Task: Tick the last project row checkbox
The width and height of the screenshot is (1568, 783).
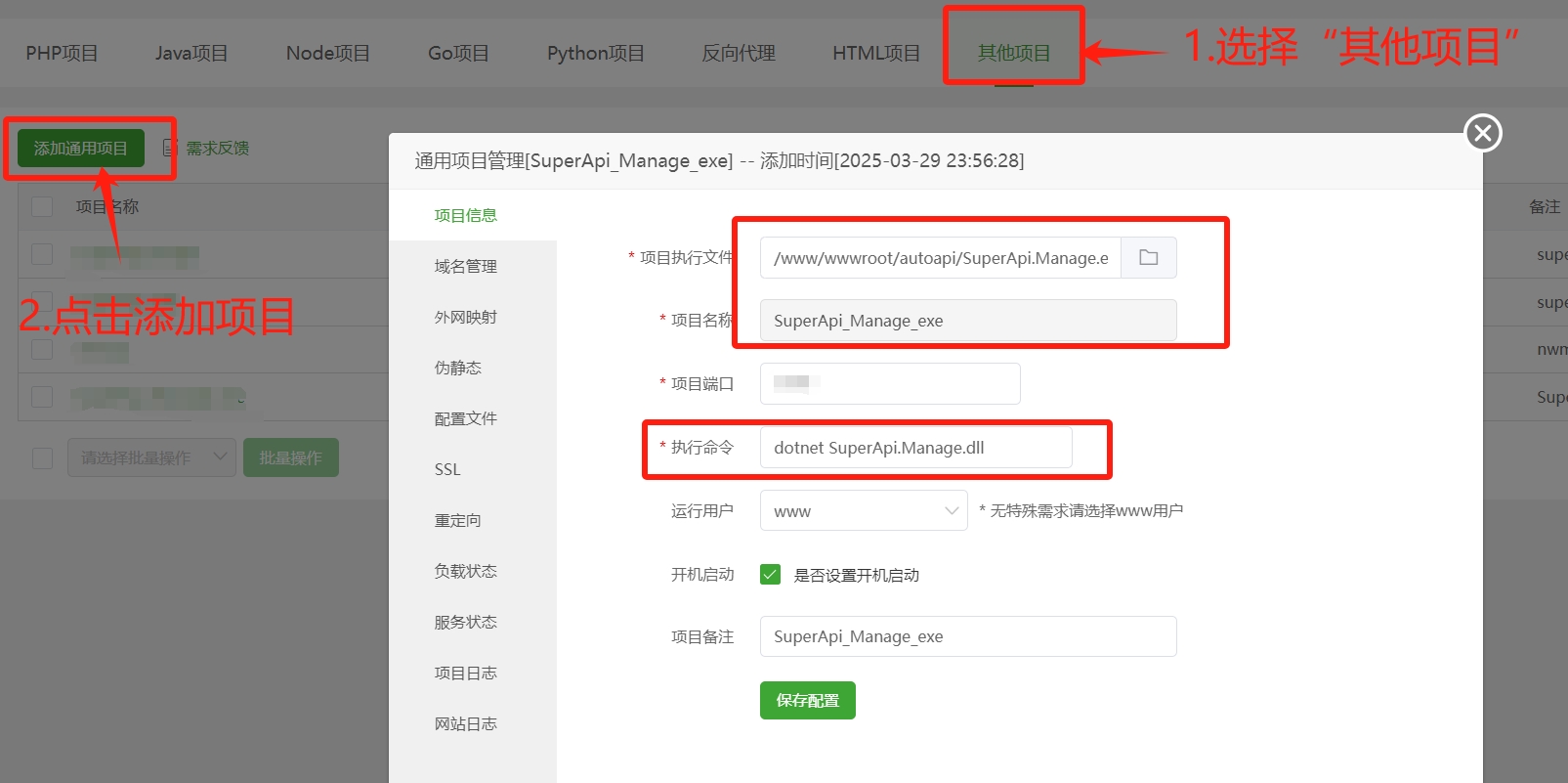Action: pyautogui.click(x=42, y=397)
